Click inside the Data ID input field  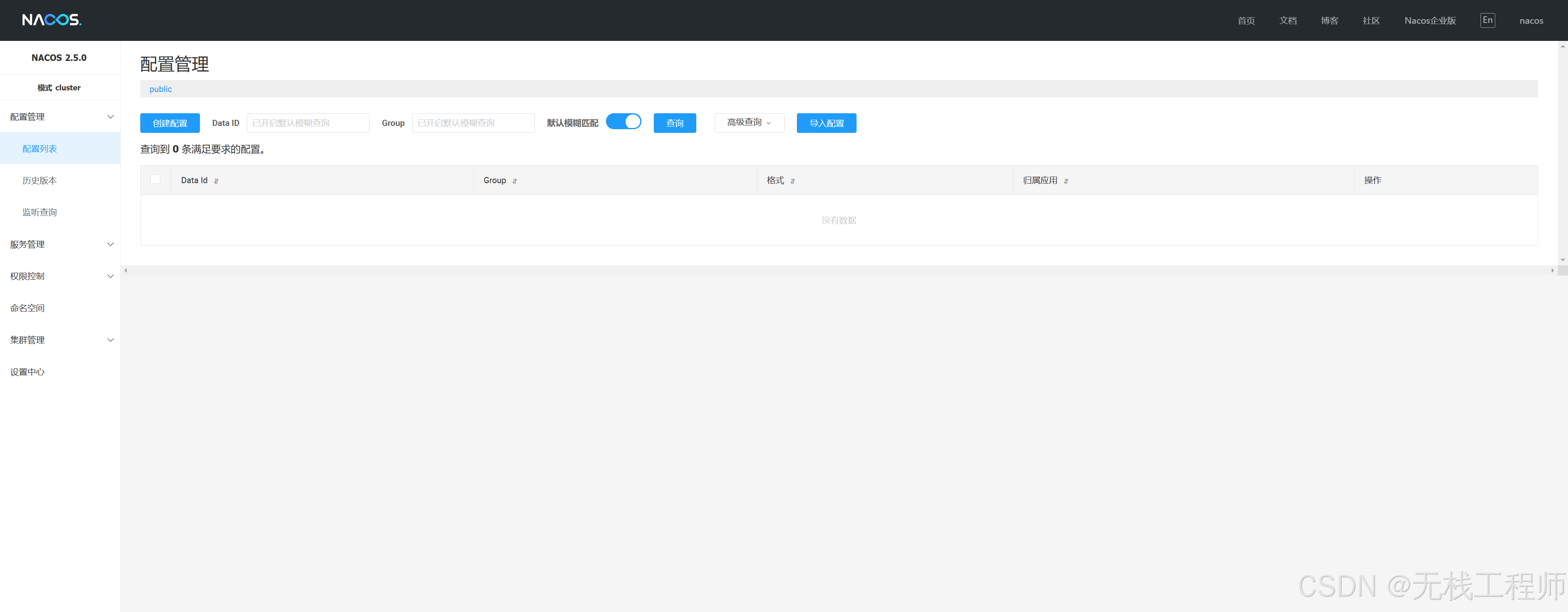(x=308, y=122)
